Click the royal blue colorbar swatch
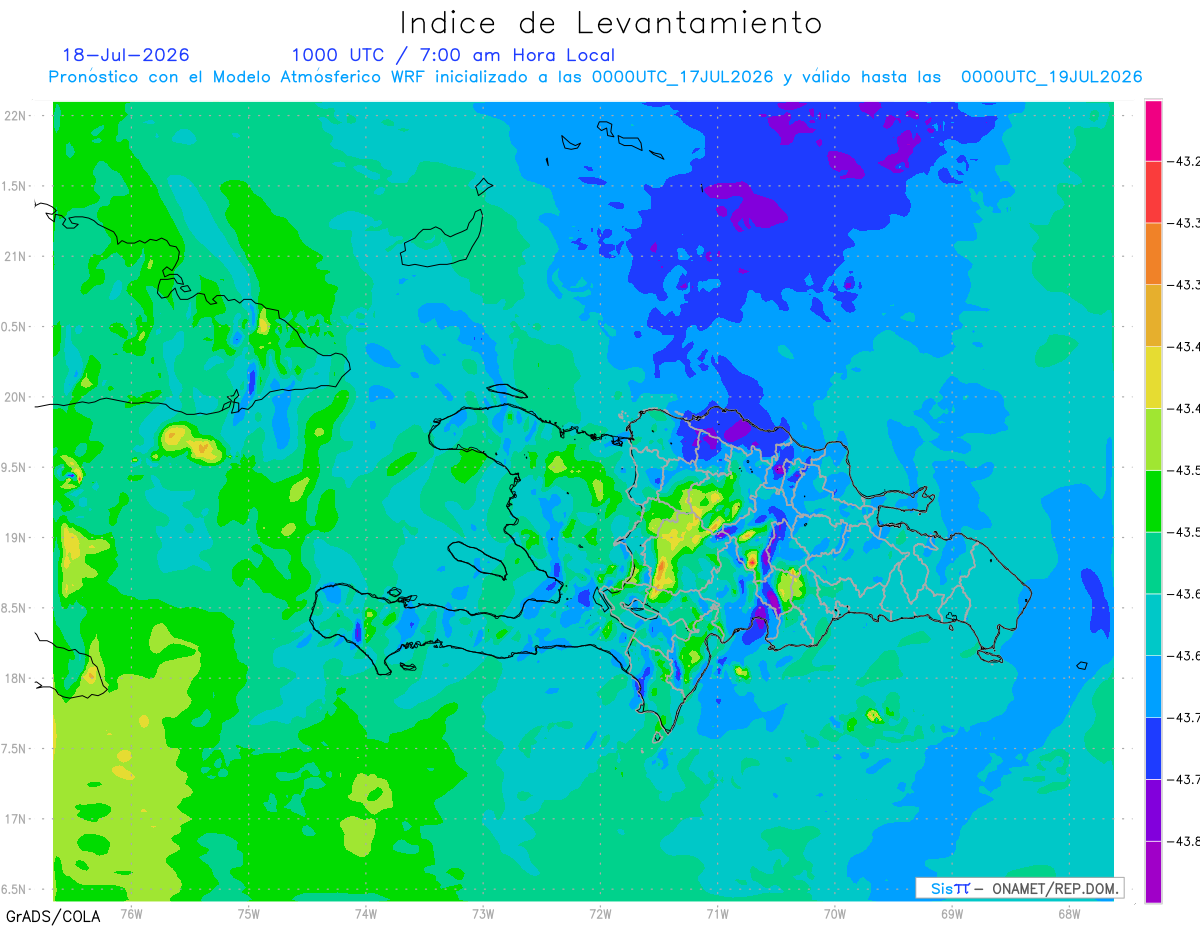 [1153, 748]
